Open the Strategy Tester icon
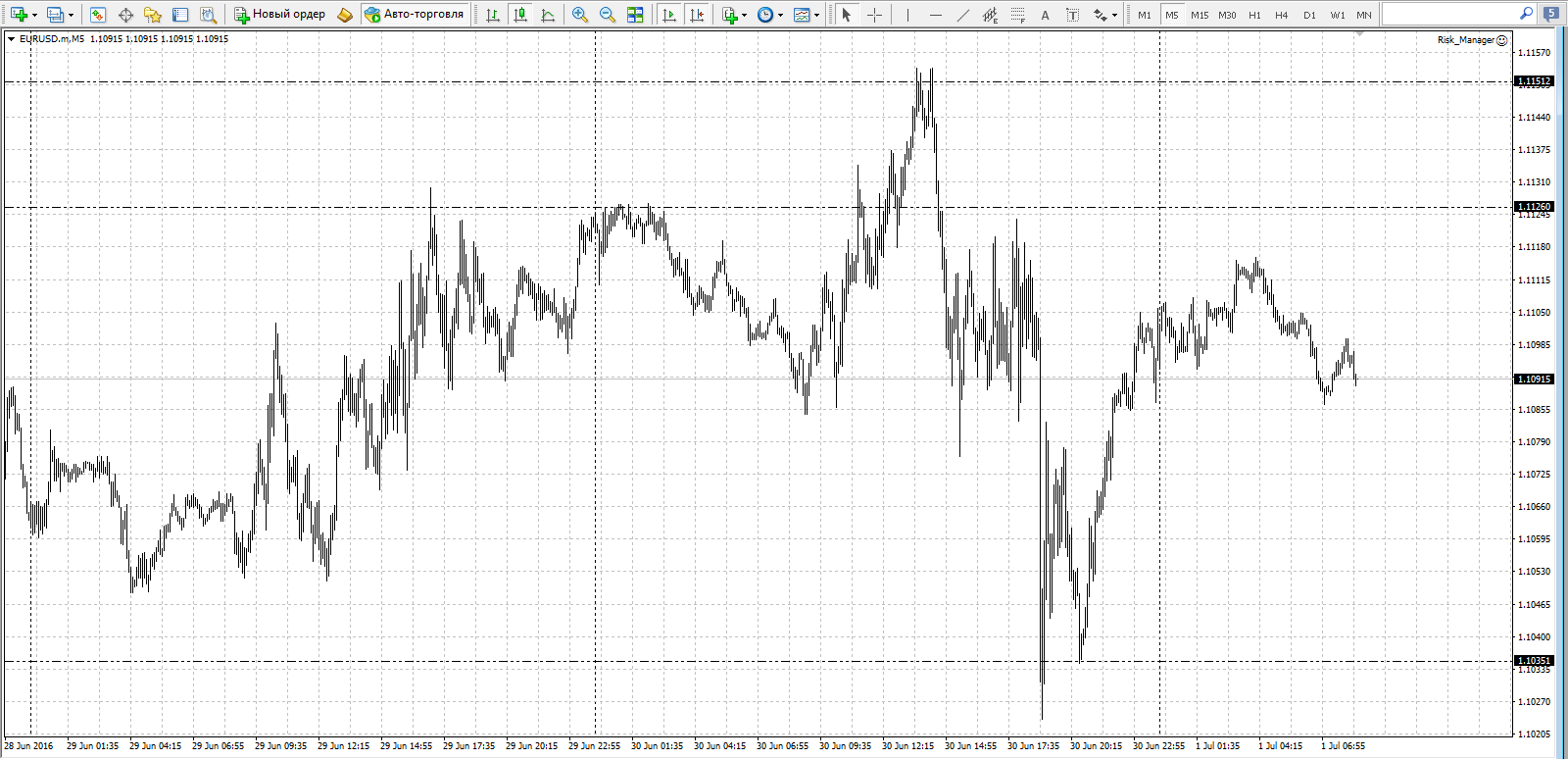Screen dimensions: 1568x759 click(x=208, y=15)
